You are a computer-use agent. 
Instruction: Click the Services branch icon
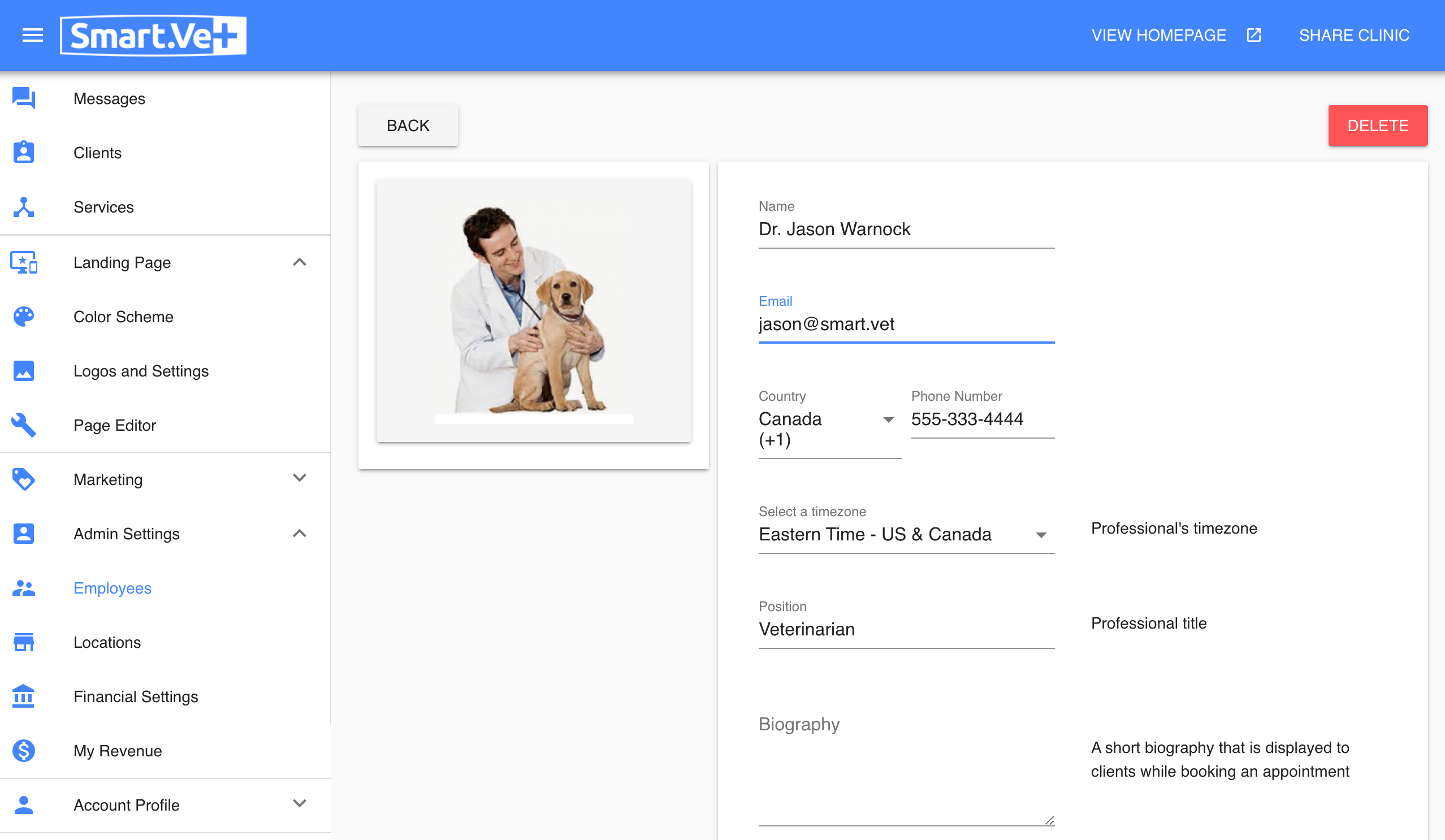pos(24,207)
